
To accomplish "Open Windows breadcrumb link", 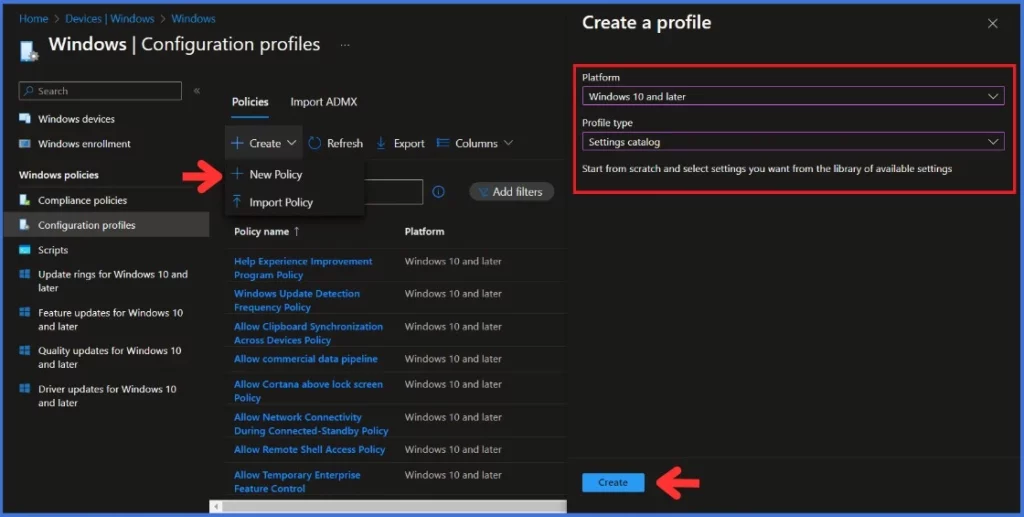I will pos(193,18).
